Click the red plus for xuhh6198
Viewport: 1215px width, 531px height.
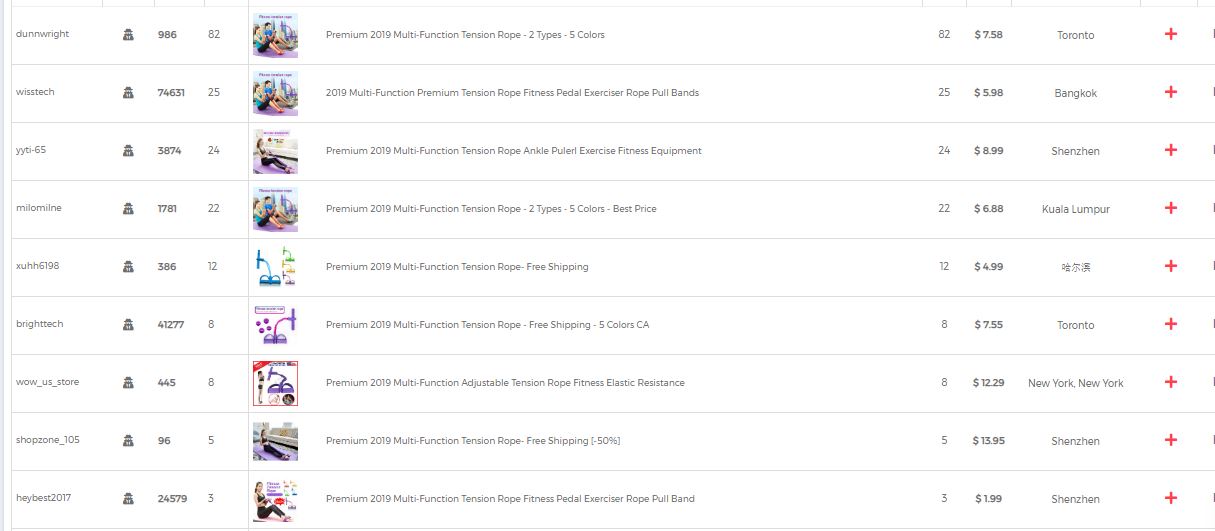[x=1171, y=266]
